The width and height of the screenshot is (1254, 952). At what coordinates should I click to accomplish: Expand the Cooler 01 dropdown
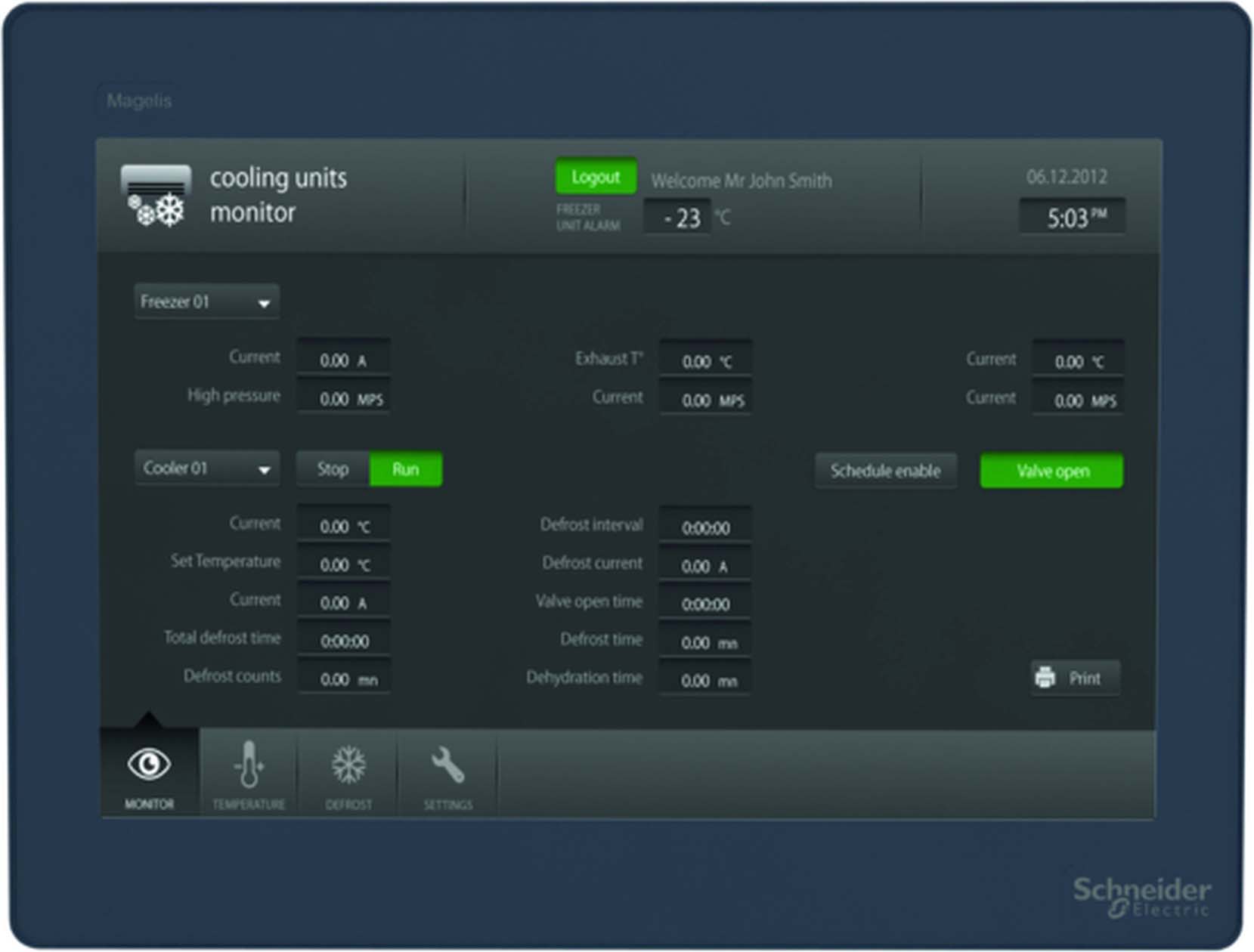pos(206,468)
